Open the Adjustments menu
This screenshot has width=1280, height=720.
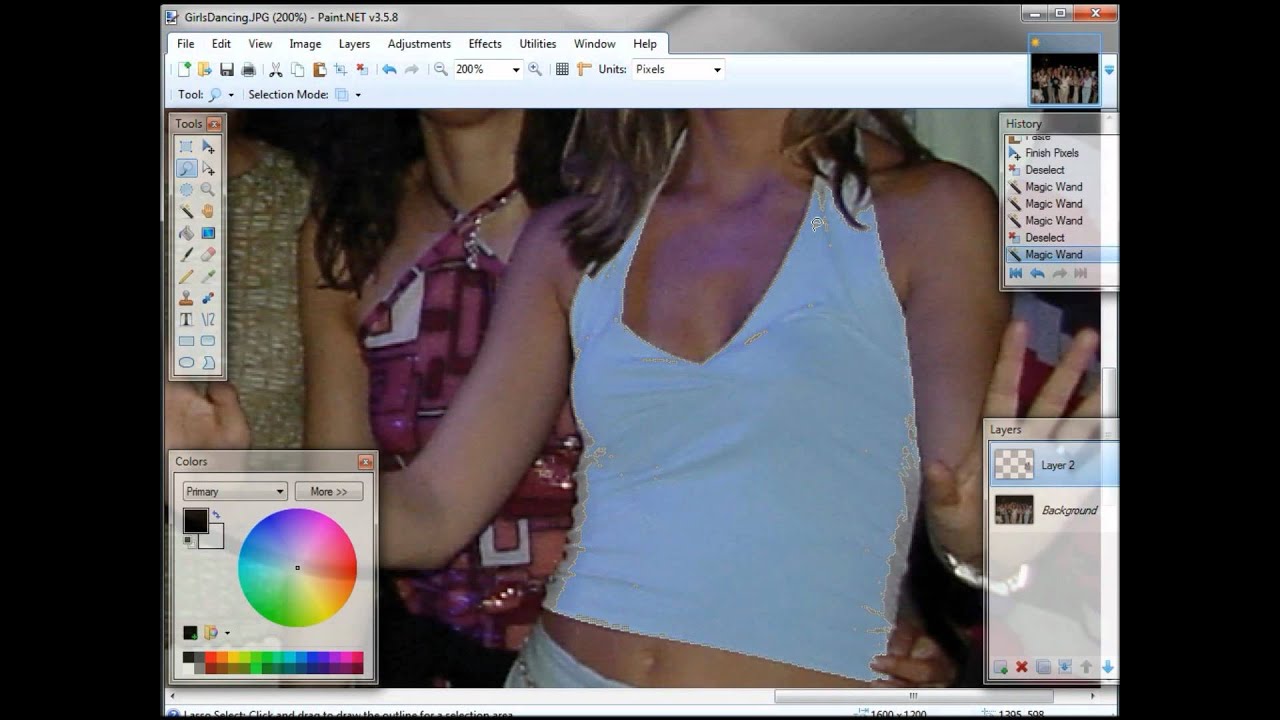tap(419, 44)
